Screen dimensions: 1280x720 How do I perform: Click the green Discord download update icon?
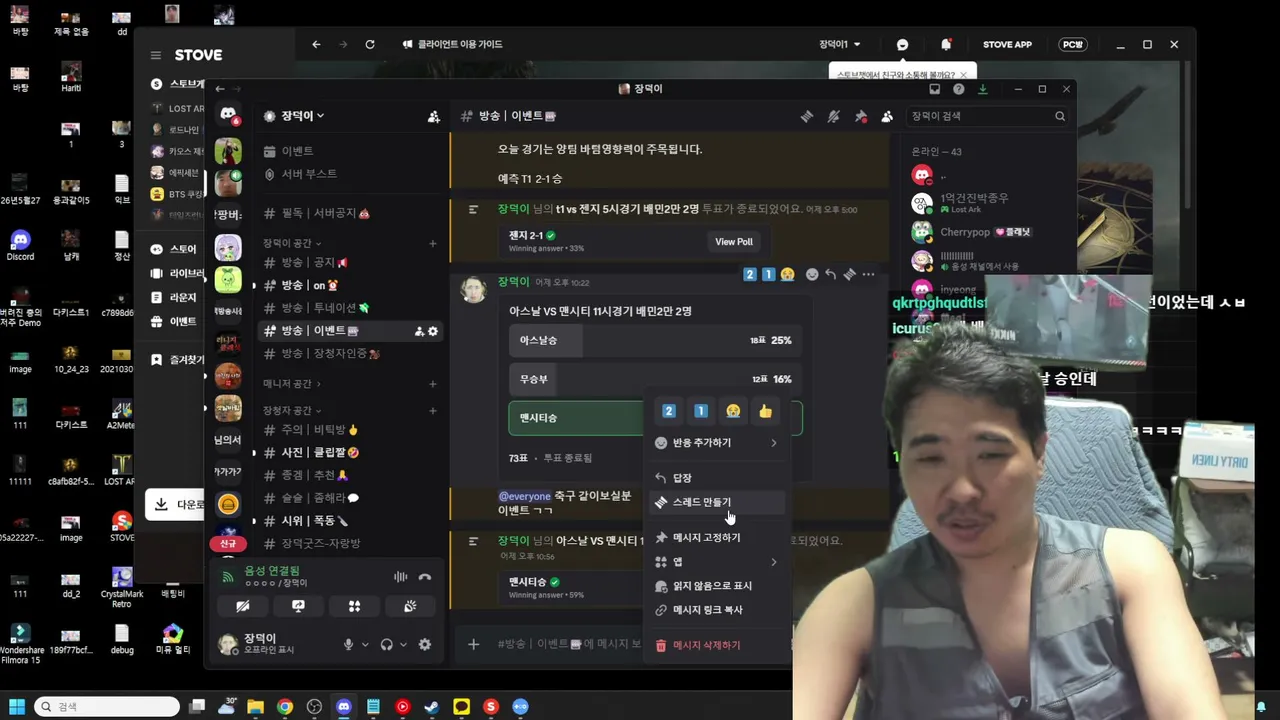(x=983, y=89)
